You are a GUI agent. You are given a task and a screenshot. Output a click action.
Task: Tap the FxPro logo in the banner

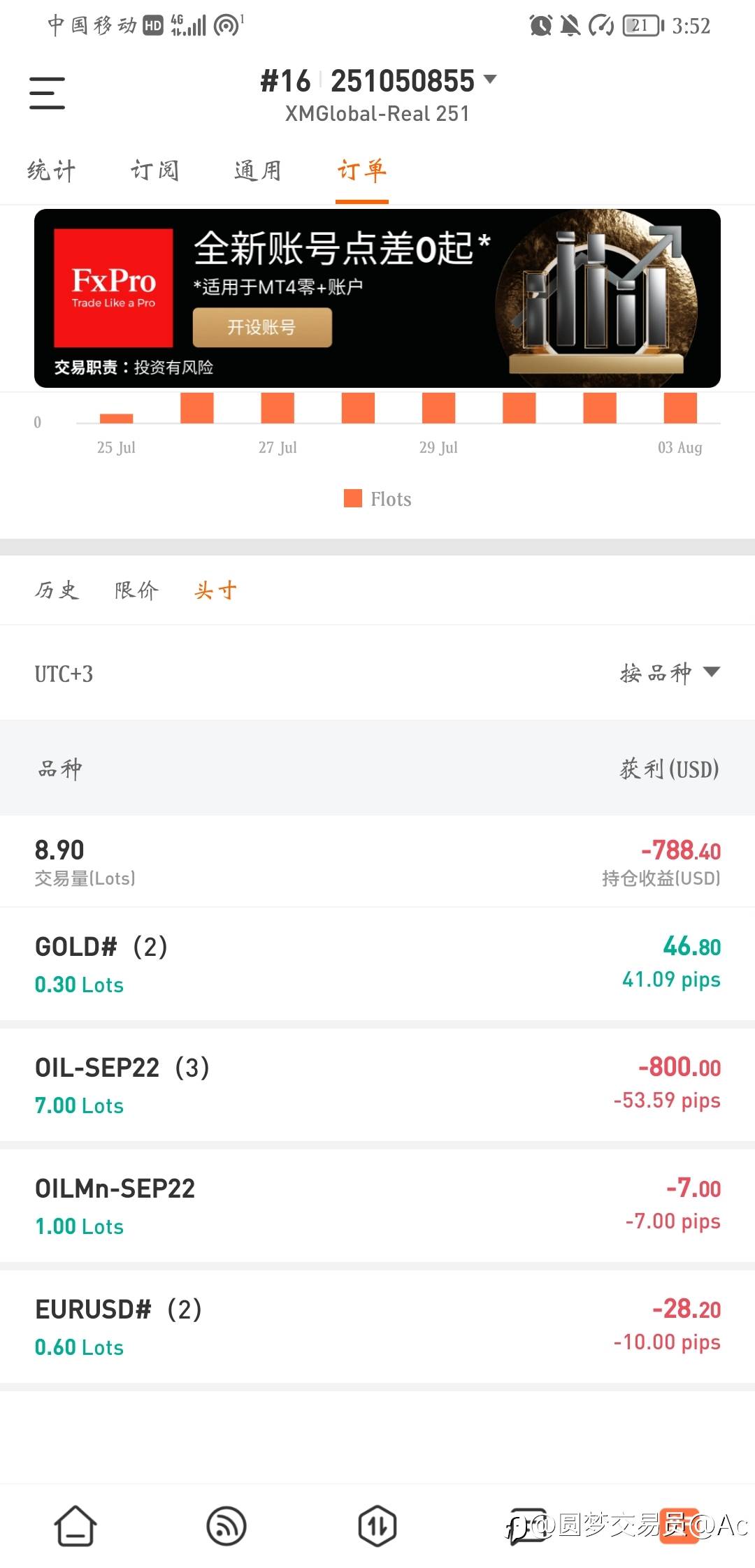click(x=113, y=288)
